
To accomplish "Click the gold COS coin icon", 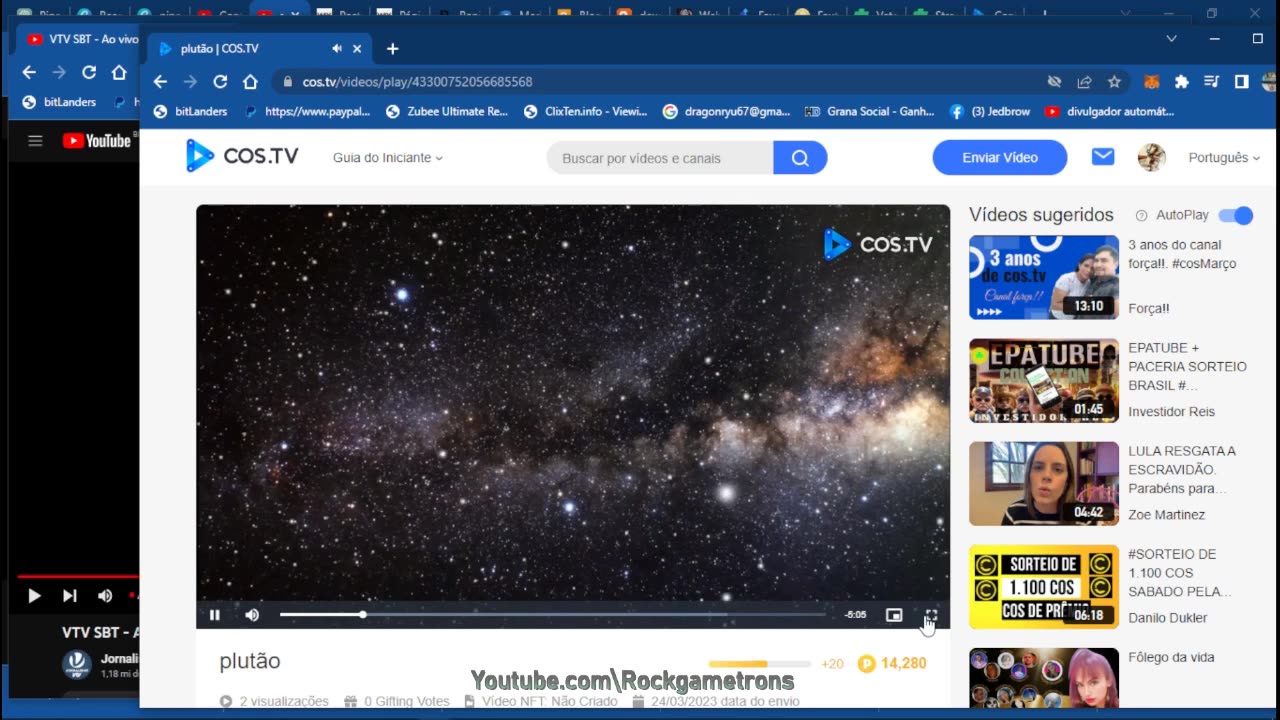I will point(867,663).
